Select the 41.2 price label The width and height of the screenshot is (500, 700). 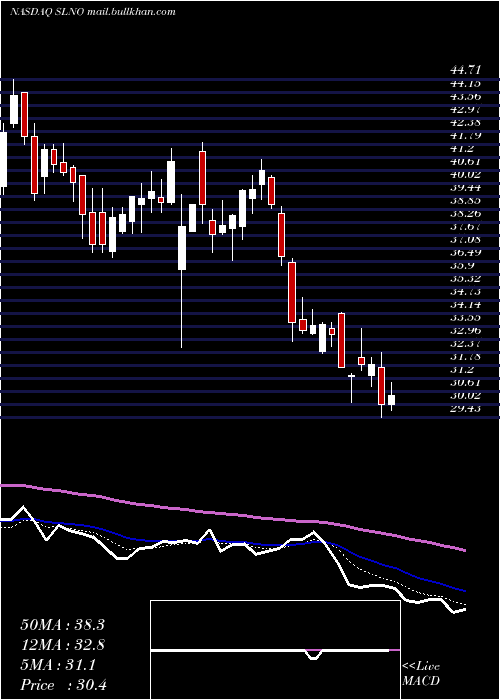[x=461, y=148]
